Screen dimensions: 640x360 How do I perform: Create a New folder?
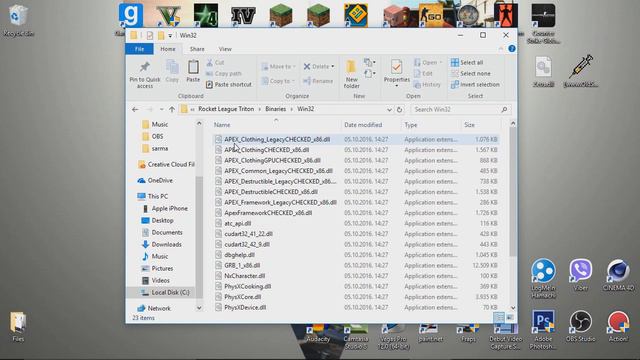[351, 74]
